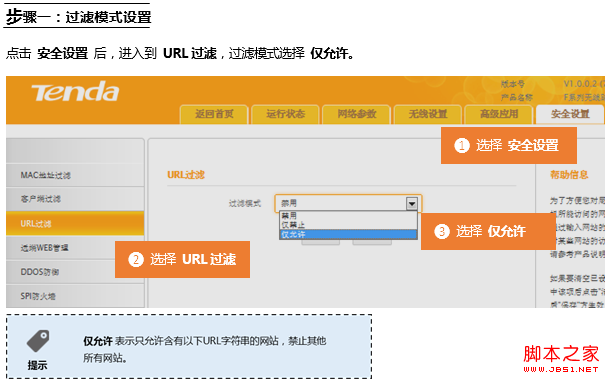Click the Tenda logo in the header
Viewport: 612px width, 385px height.
(75, 92)
